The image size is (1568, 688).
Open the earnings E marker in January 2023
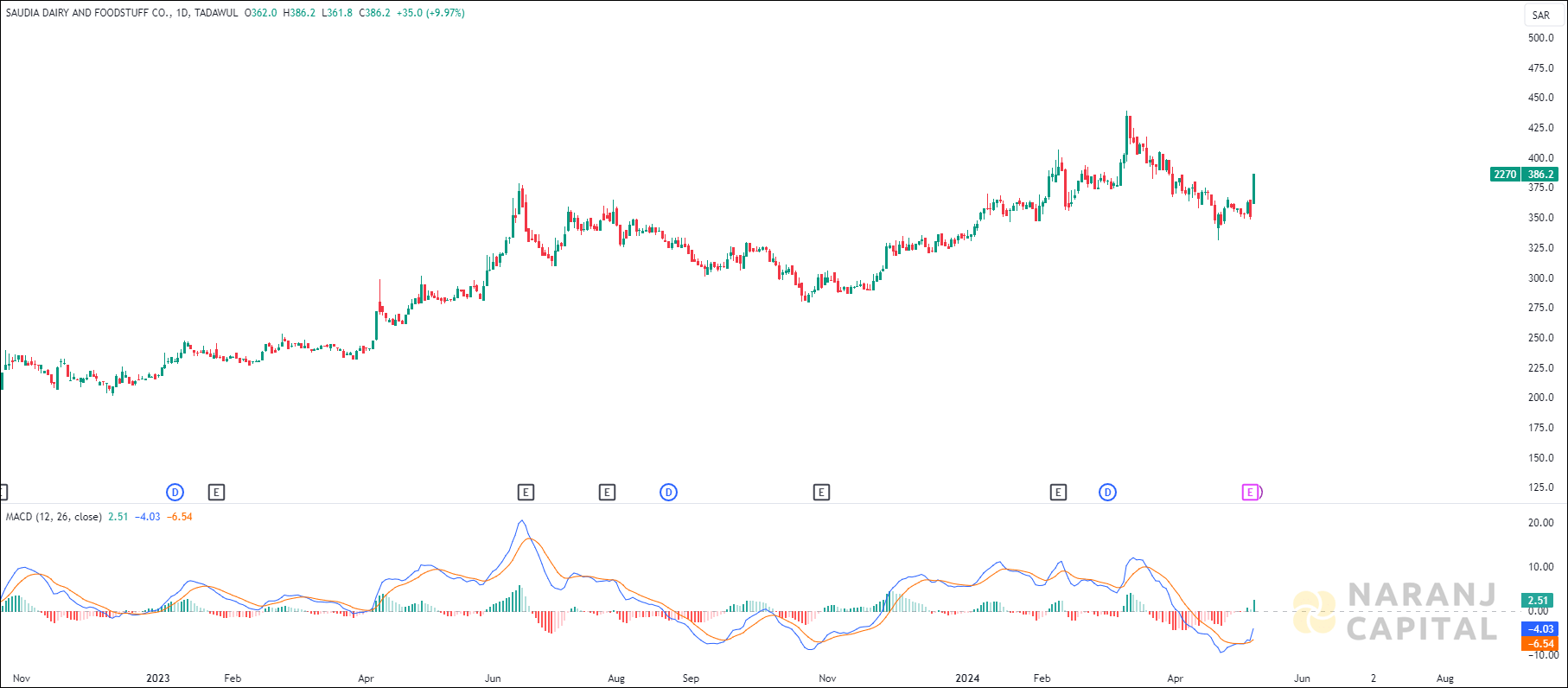216,493
